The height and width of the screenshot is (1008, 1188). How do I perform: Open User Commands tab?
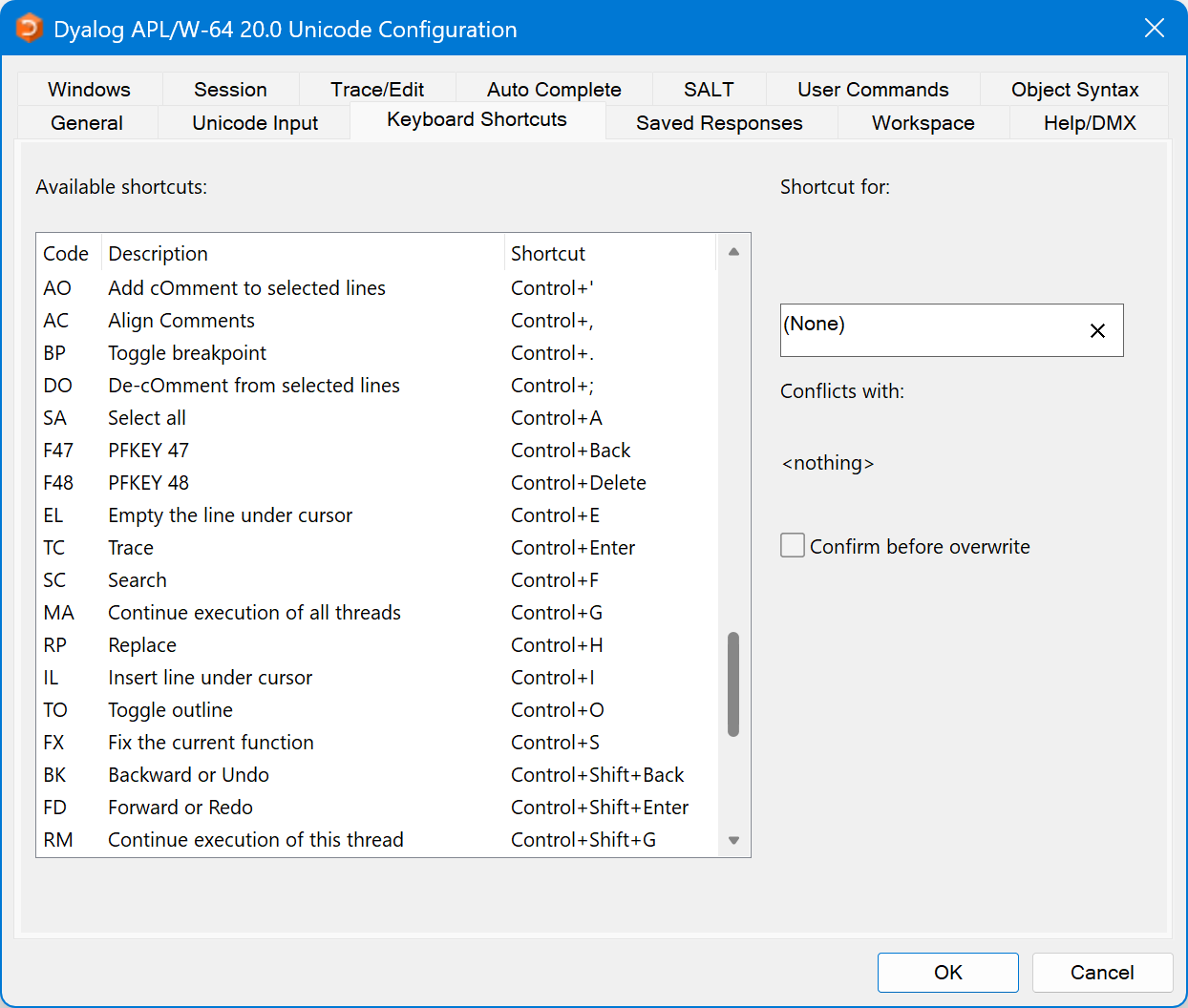tap(873, 90)
